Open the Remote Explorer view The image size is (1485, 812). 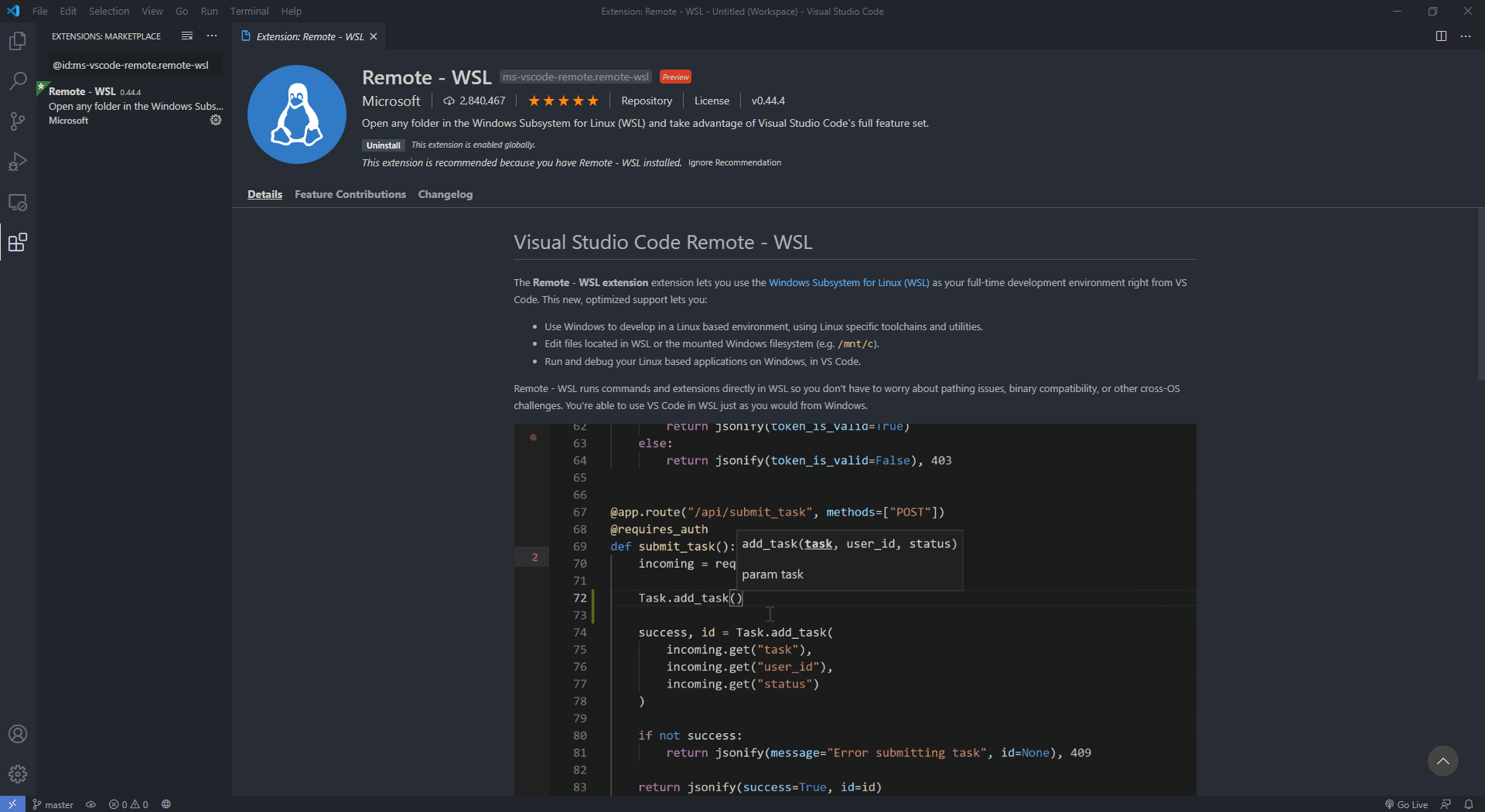[17, 203]
